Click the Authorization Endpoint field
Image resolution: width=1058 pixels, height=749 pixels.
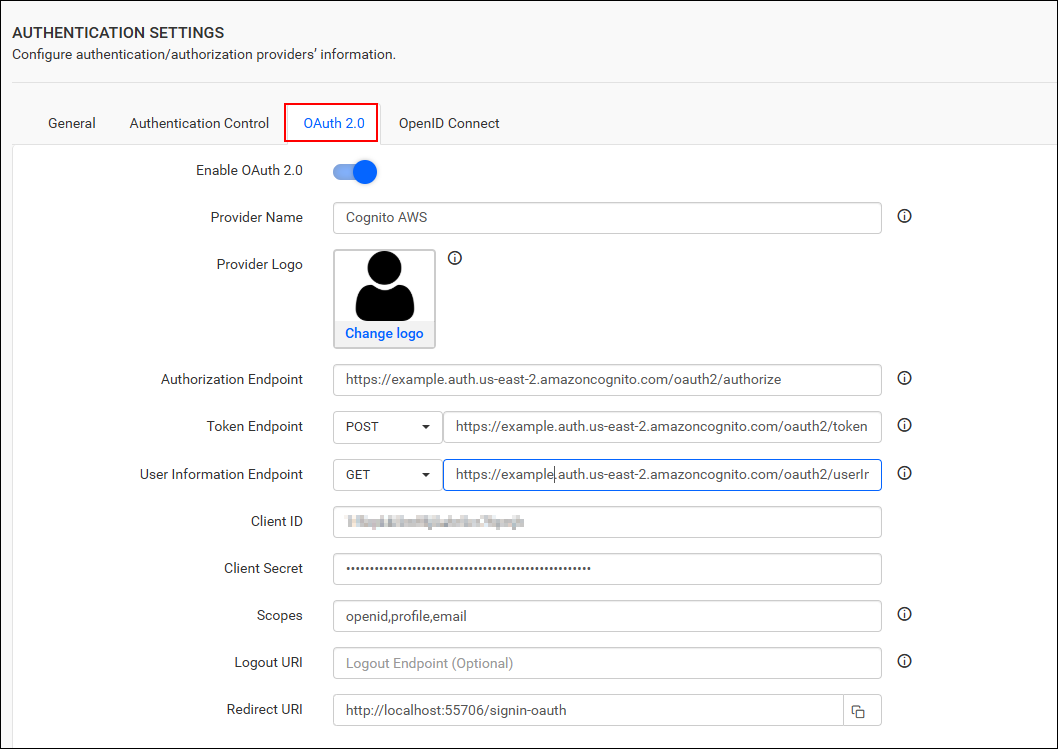point(607,380)
